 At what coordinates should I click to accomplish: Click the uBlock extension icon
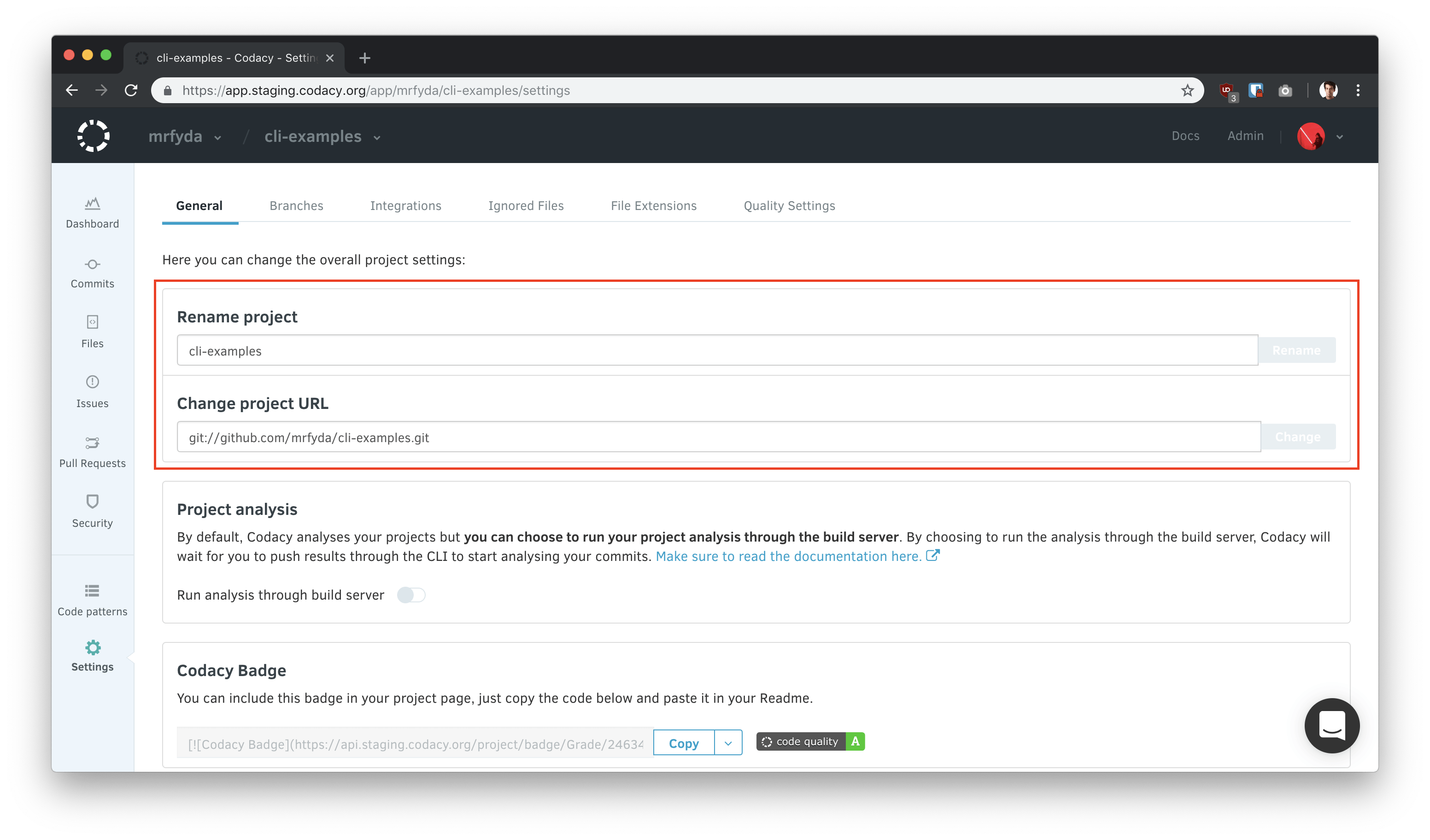1227,91
